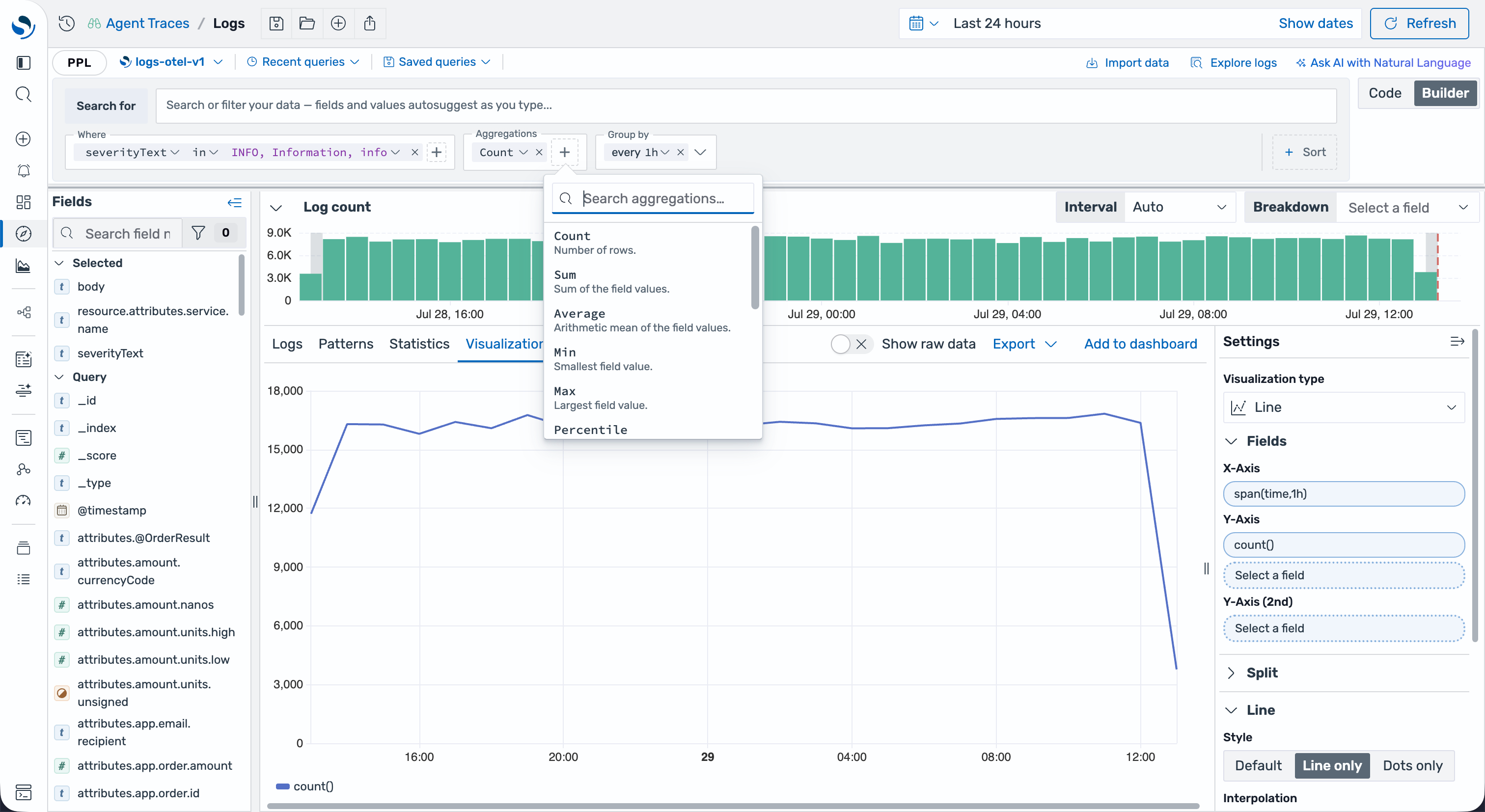Open the Interval Auto dropdown
The height and width of the screenshot is (812, 1485).
(x=1180, y=207)
